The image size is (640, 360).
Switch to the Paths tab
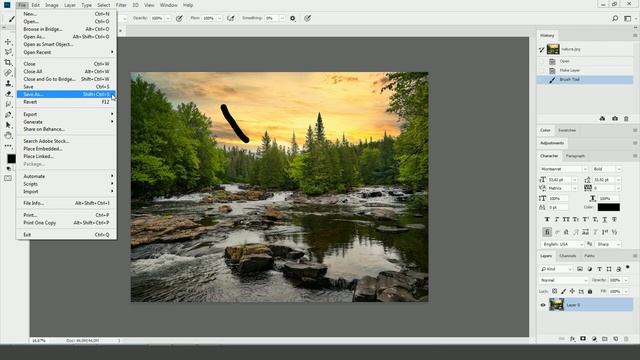coord(589,256)
